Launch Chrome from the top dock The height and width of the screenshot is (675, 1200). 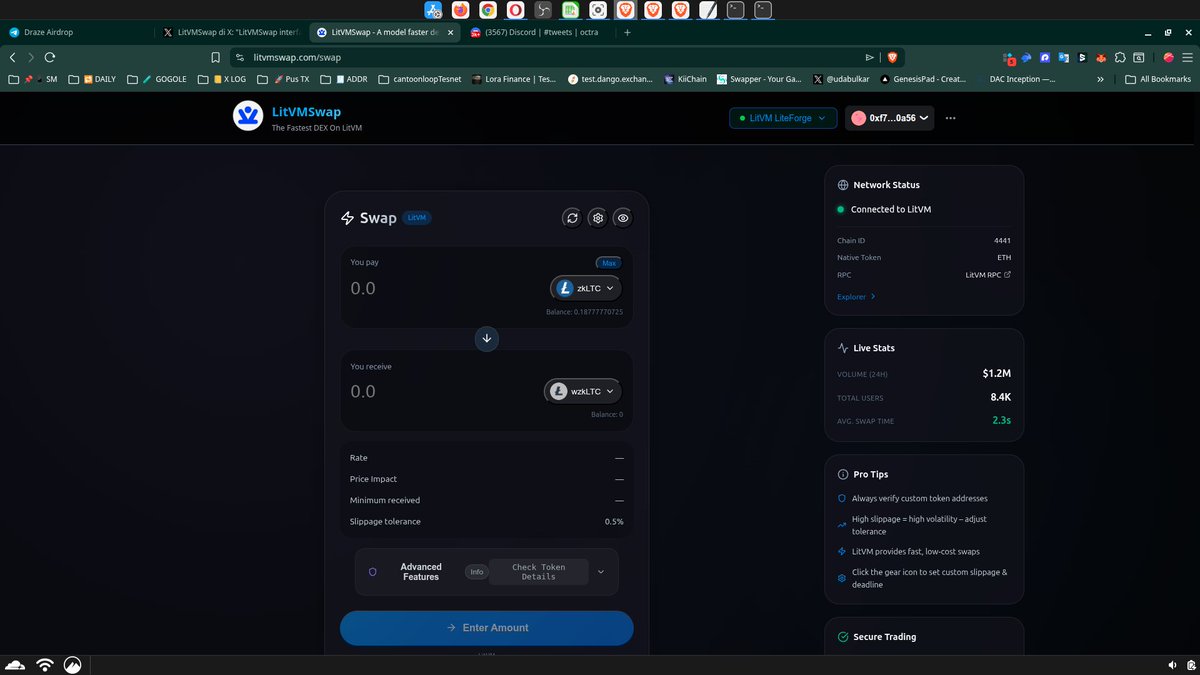pyautogui.click(x=488, y=10)
